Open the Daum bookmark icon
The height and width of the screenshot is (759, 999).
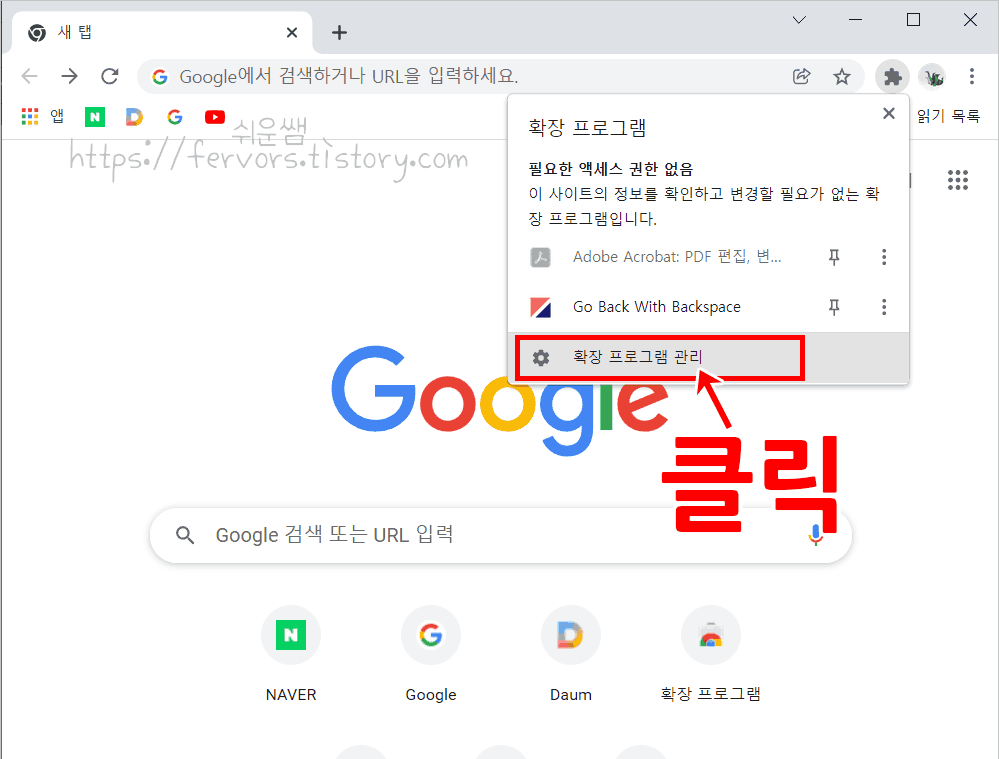[x=134, y=117]
